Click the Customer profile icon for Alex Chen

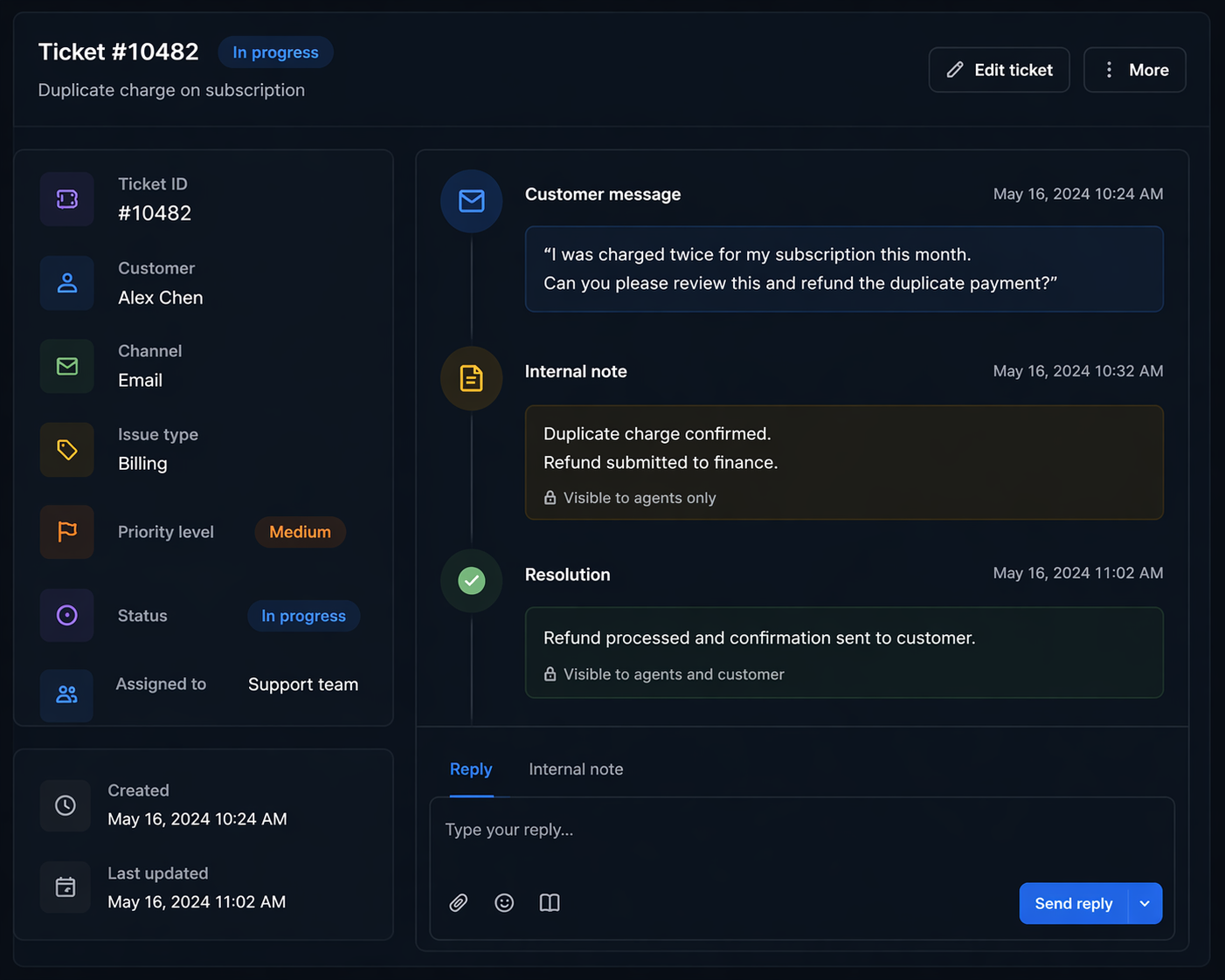click(x=66, y=283)
